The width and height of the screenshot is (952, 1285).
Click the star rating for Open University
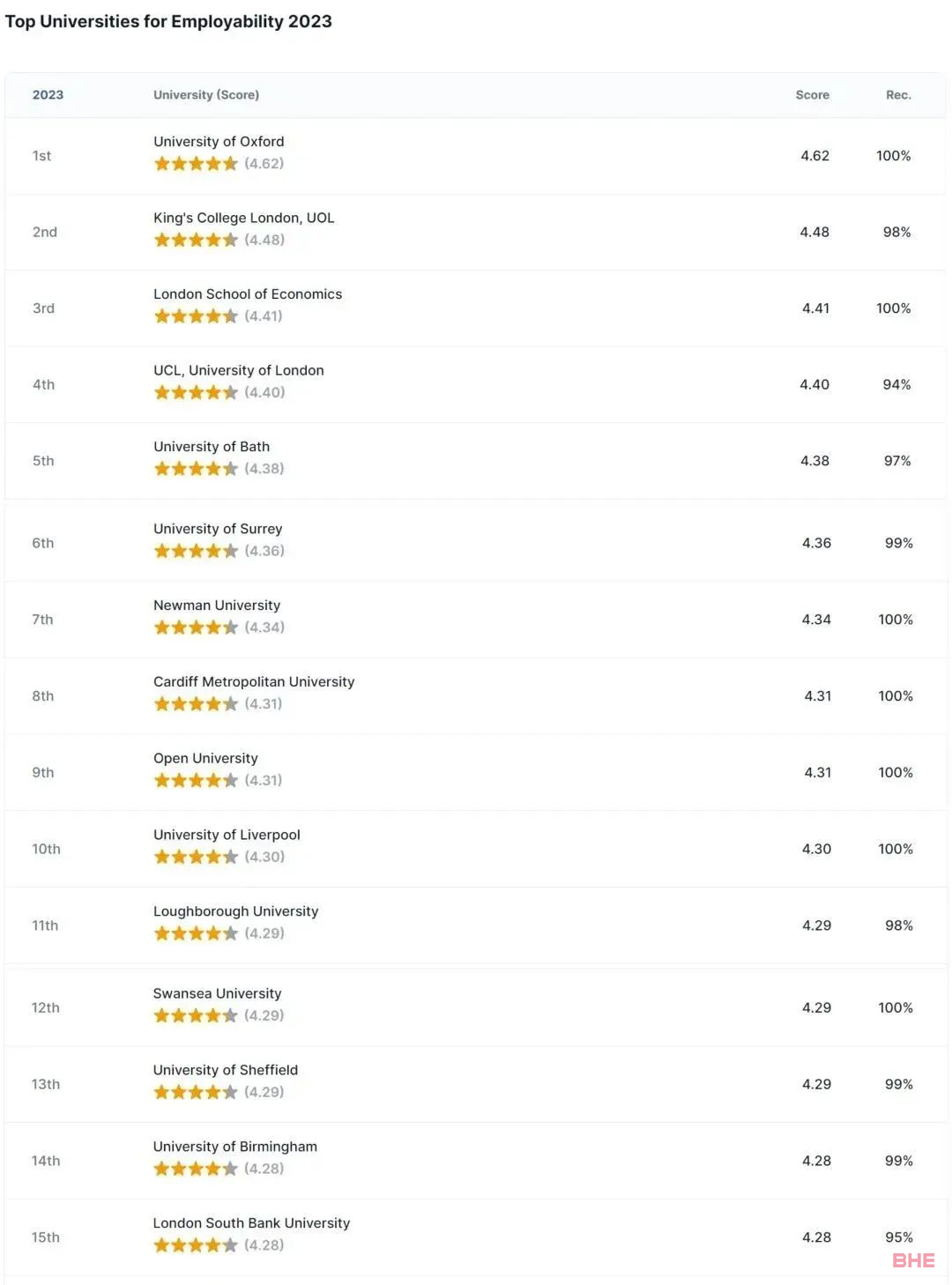196,780
